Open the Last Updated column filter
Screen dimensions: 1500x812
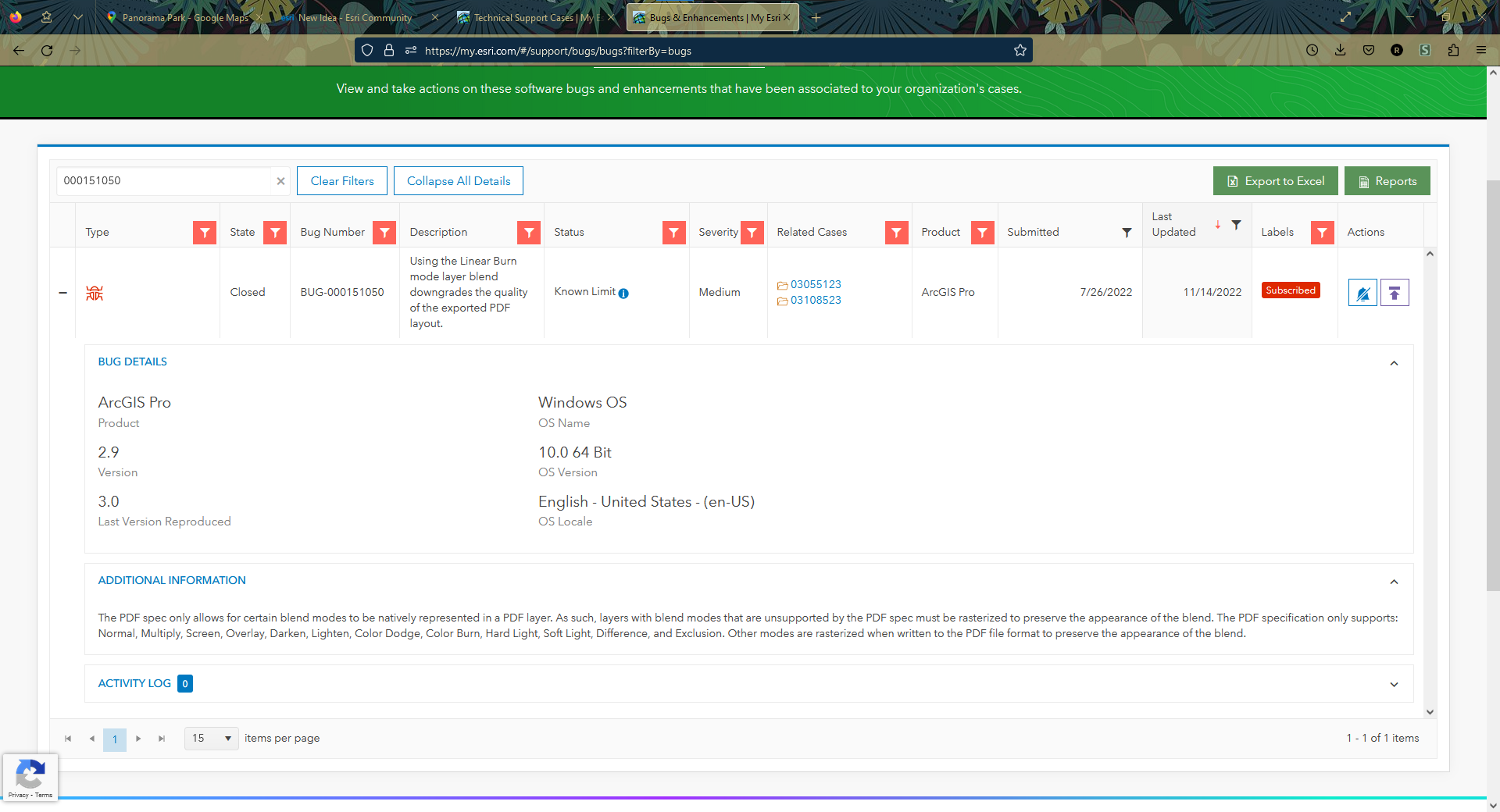[1236, 225]
